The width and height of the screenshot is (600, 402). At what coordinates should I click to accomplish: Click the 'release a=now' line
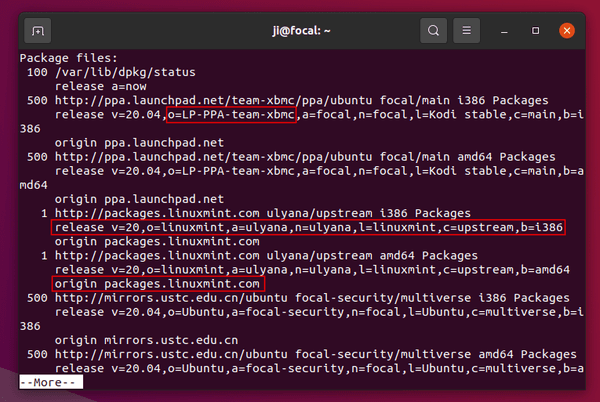(101, 86)
